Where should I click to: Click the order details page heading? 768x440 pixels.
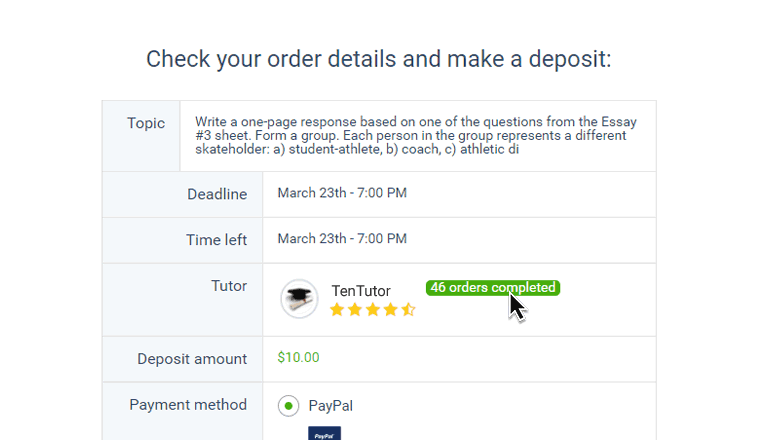(x=378, y=59)
